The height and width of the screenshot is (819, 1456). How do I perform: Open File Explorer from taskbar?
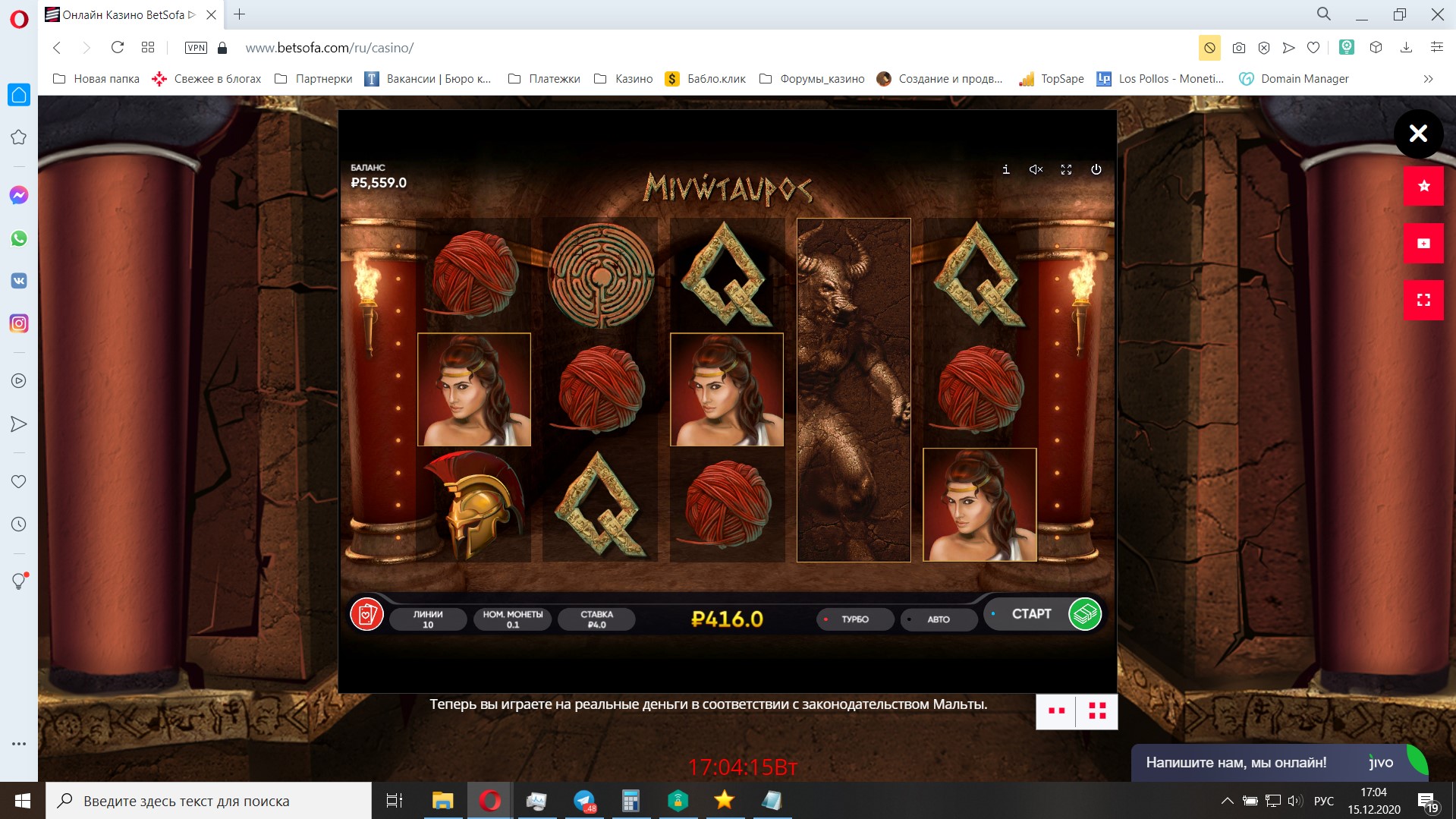point(442,801)
